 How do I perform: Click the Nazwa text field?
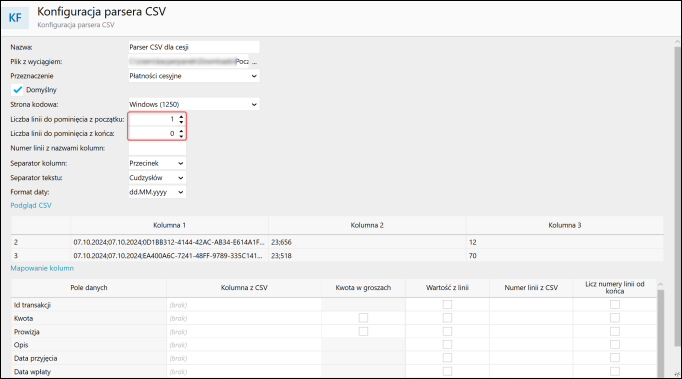(x=194, y=47)
